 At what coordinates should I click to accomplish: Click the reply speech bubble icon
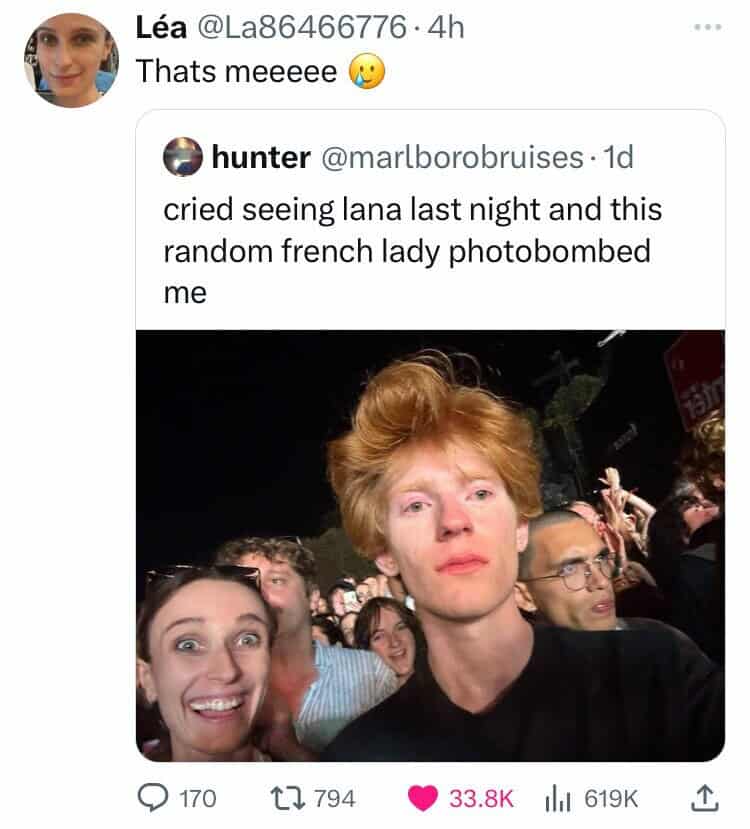point(153,797)
